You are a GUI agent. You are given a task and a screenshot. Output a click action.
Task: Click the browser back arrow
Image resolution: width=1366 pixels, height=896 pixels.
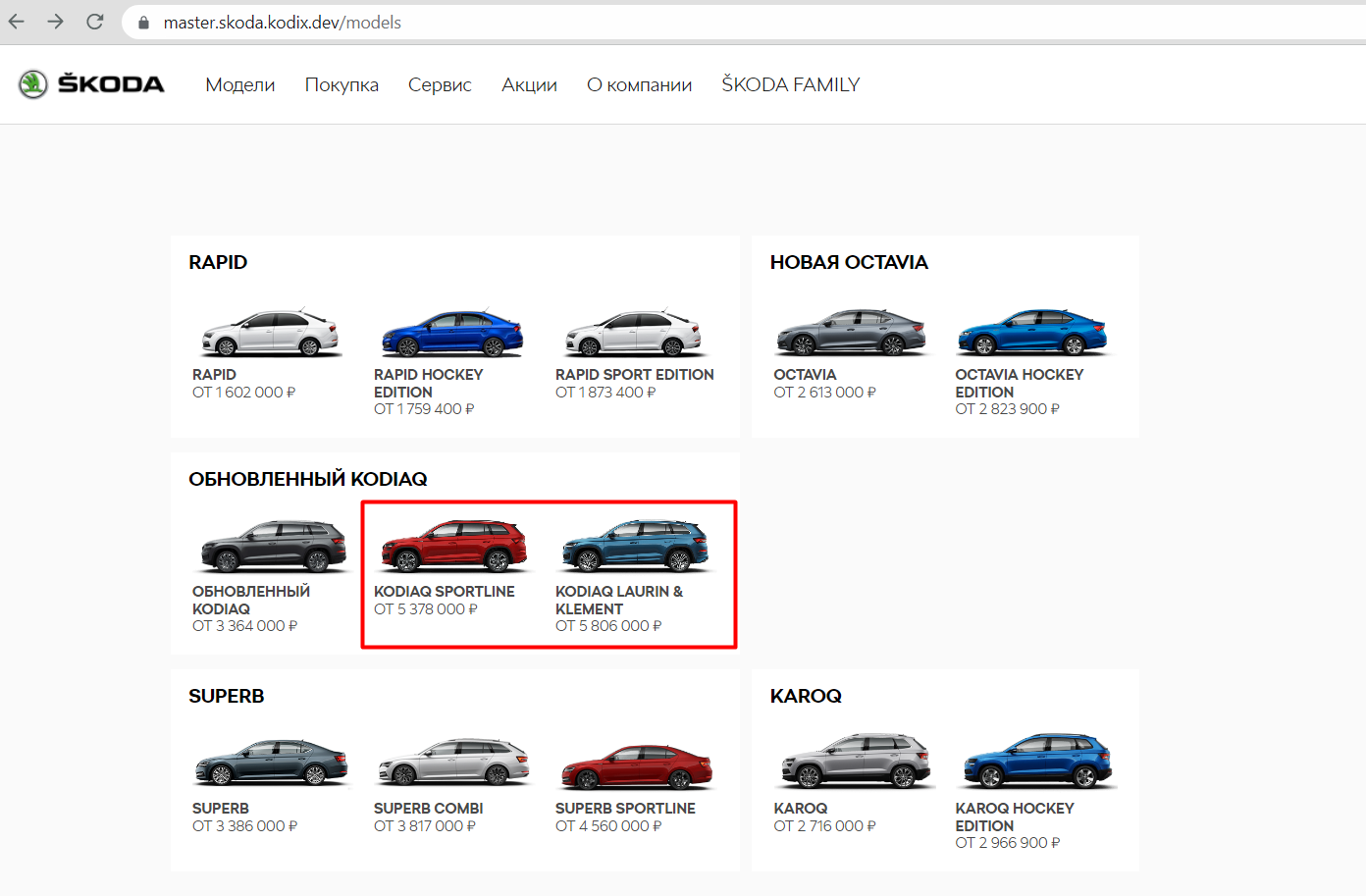pos(17,22)
